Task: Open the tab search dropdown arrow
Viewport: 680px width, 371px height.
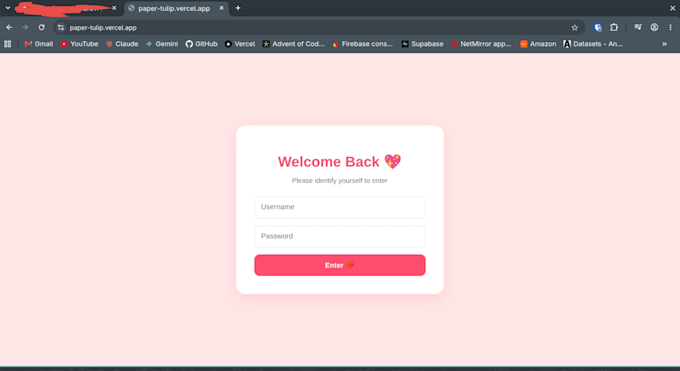Action: coord(7,8)
